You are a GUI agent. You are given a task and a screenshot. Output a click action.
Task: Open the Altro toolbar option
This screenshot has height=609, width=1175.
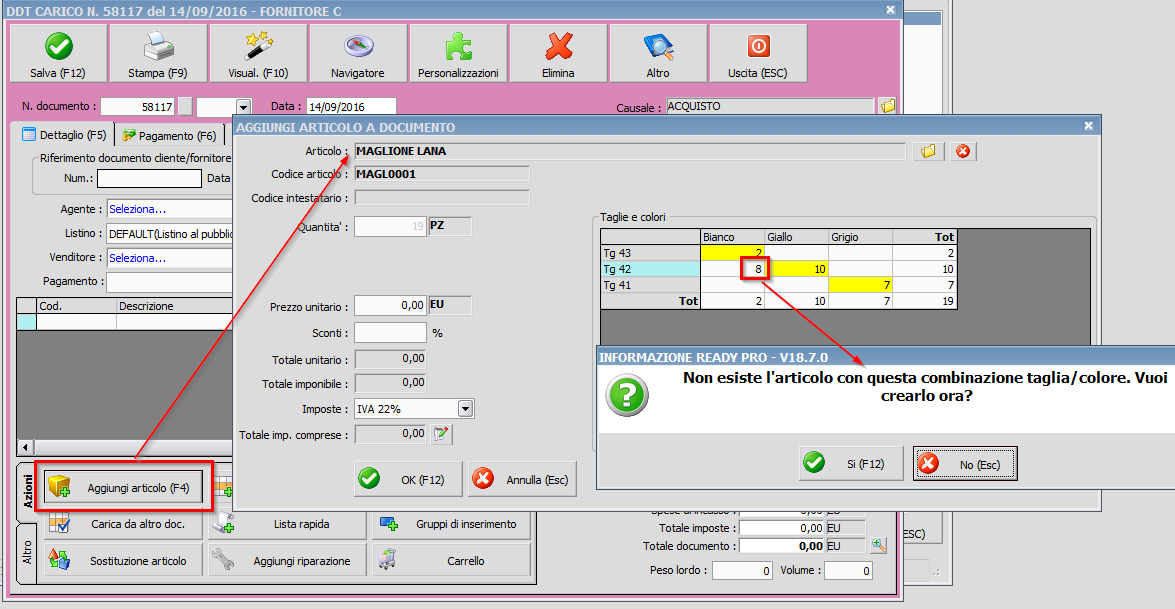point(659,53)
